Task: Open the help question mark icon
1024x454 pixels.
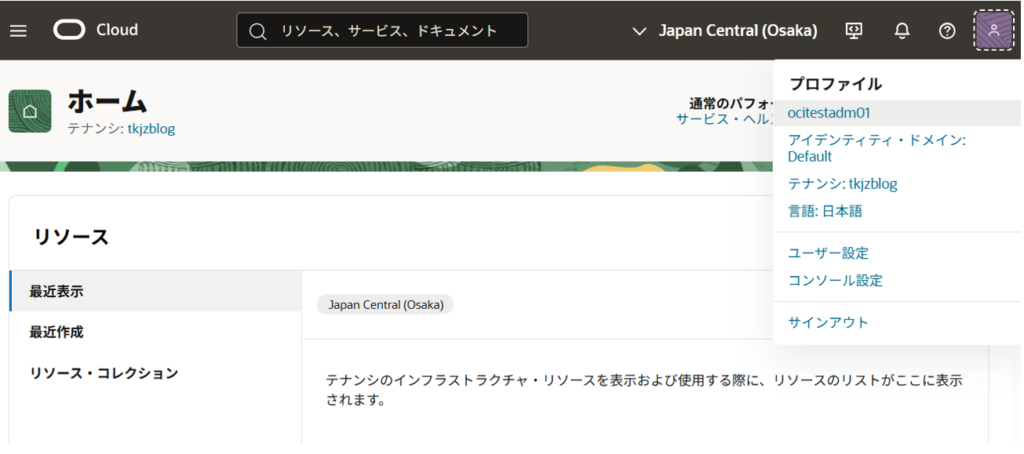Action: point(947,30)
